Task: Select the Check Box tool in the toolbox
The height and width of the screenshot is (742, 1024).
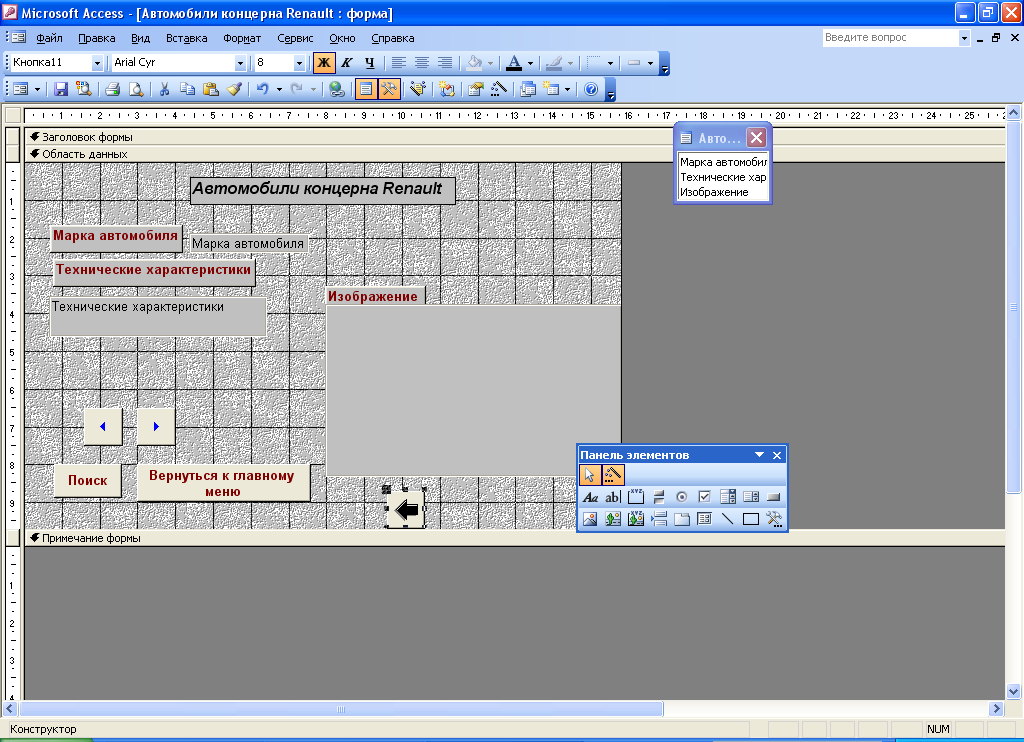Action: click(705, 497)
